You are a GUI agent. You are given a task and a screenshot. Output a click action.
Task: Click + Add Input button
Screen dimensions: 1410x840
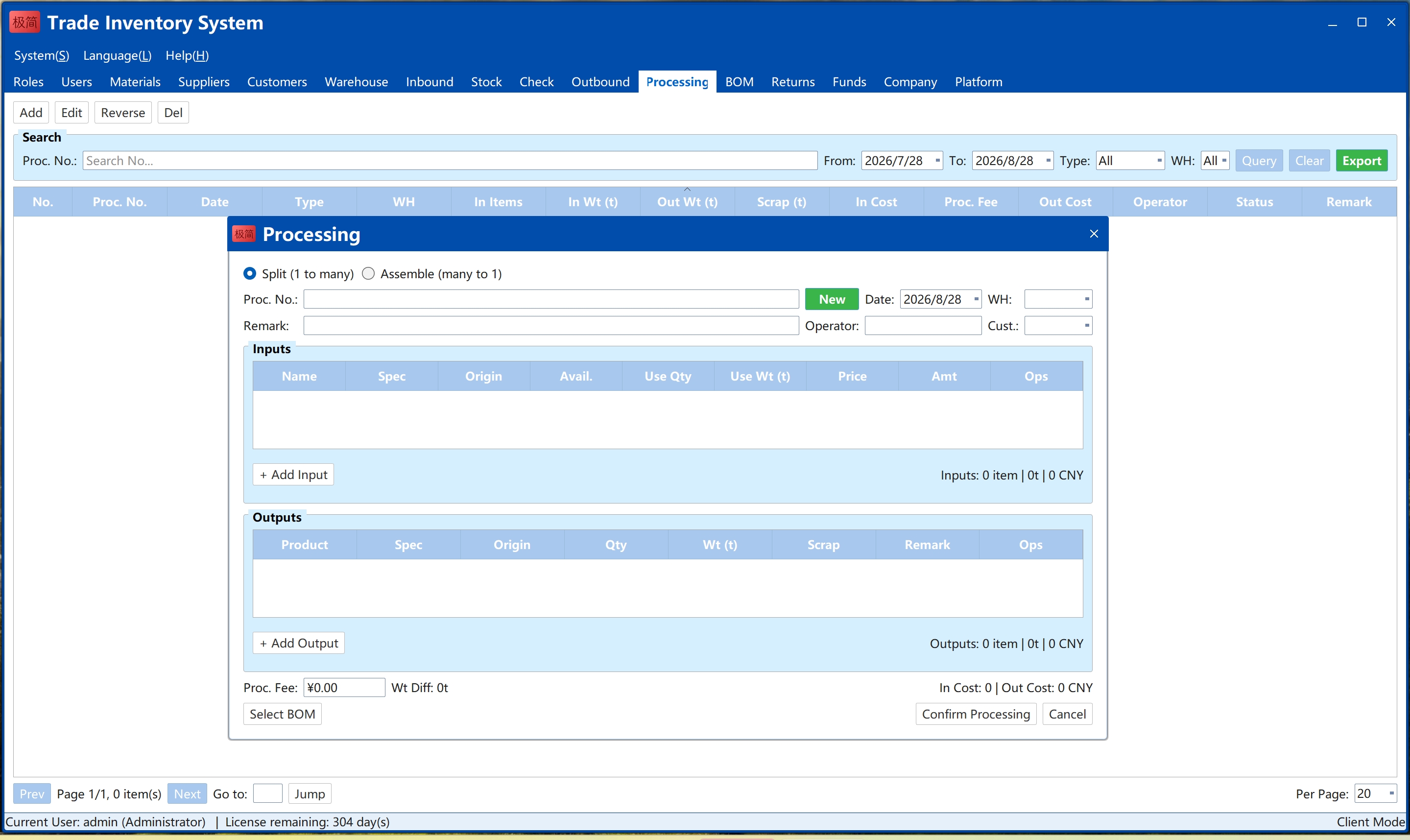click(293, 474)
